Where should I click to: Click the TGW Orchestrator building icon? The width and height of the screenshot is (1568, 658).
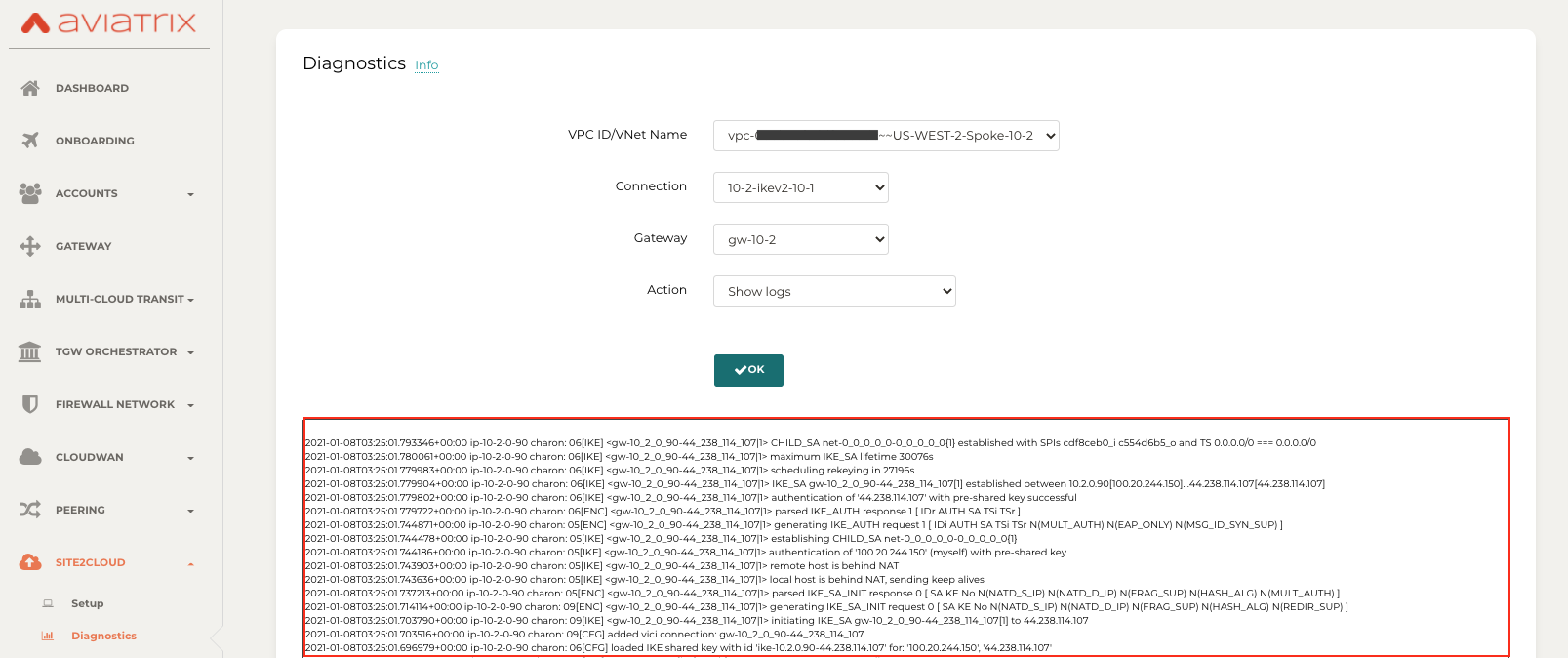coord(30,351)
